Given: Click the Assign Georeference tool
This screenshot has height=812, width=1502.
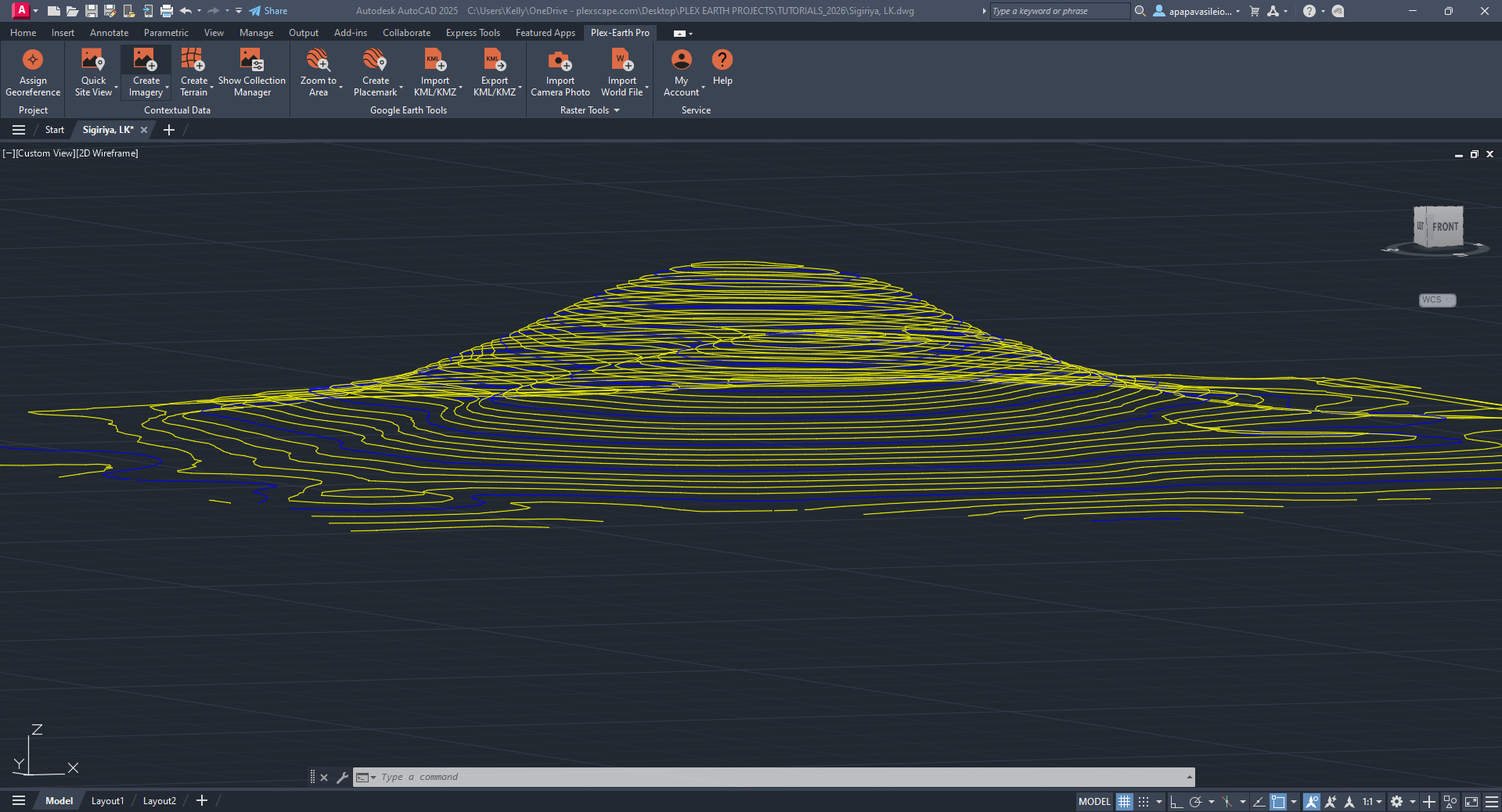Looking at the screenshot, I should [33, 73].
